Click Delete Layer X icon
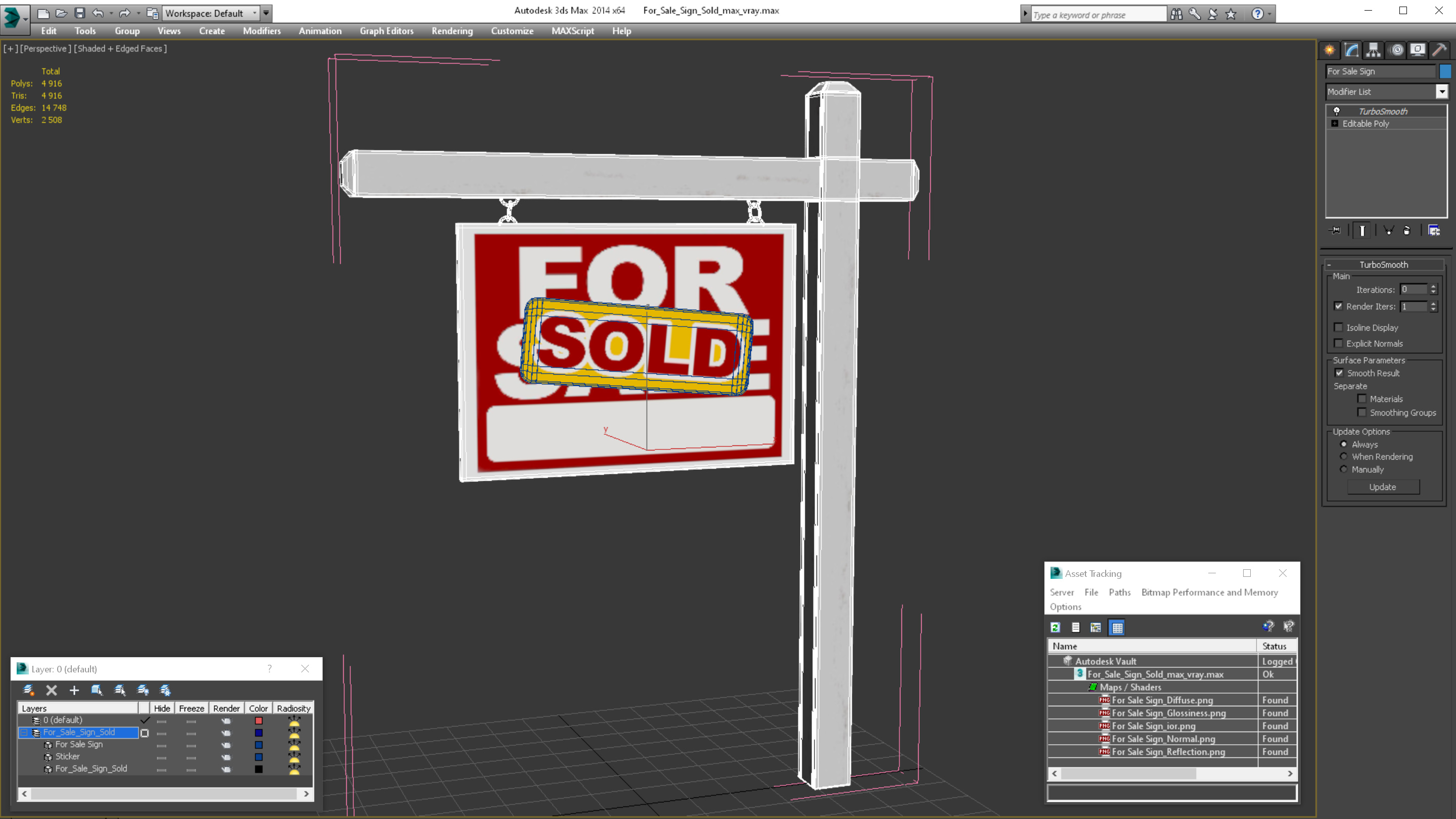1456x819 pixels. [52, 690]
